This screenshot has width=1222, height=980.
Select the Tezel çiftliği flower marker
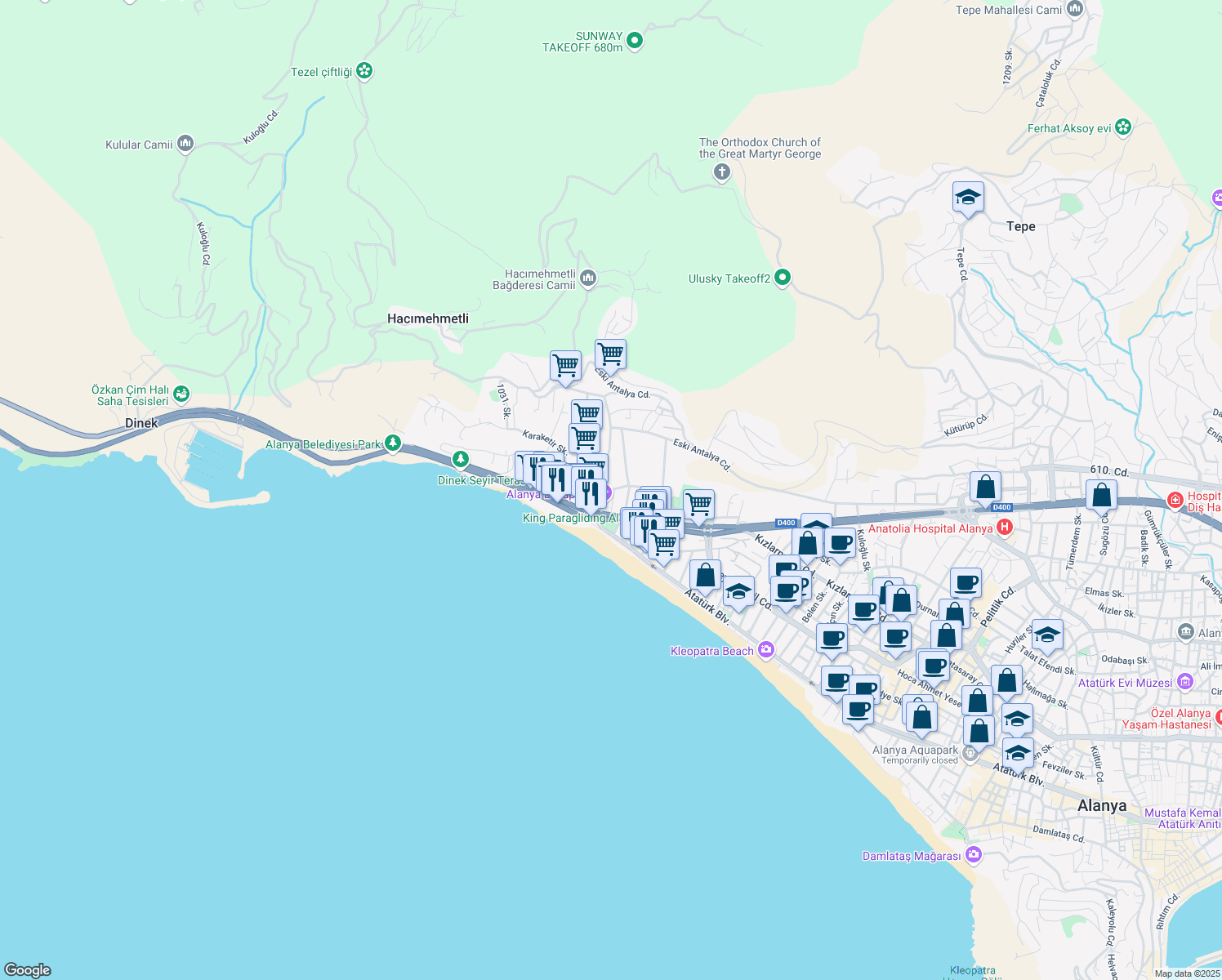[x=364, y=71]
